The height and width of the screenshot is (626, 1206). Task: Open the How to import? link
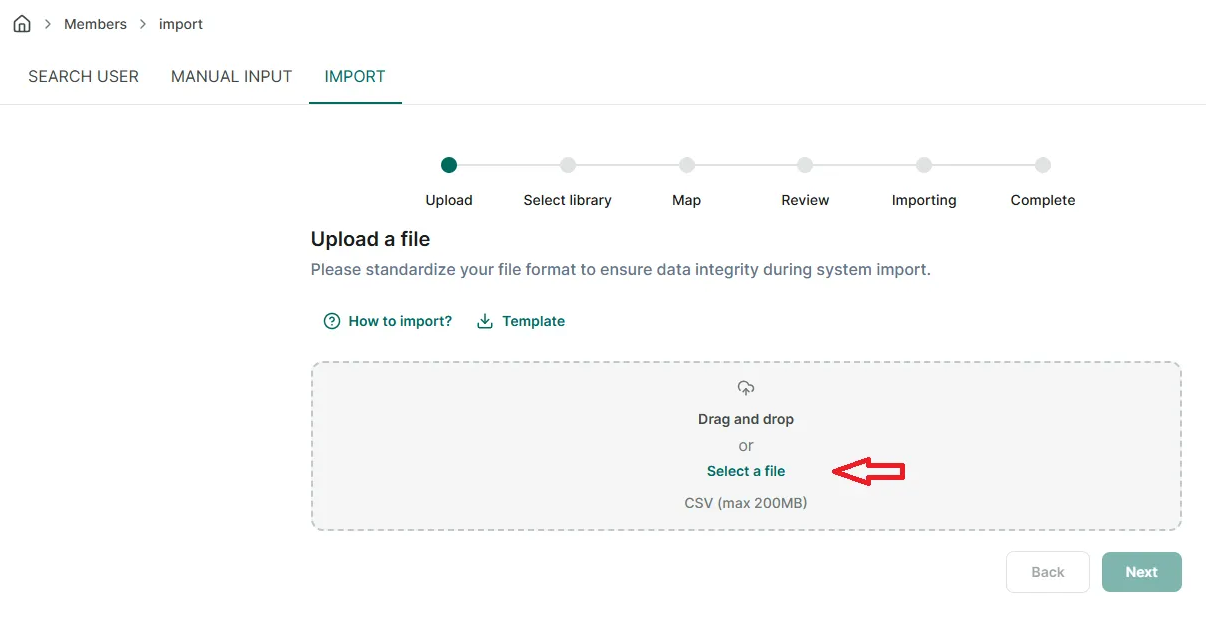400,321
